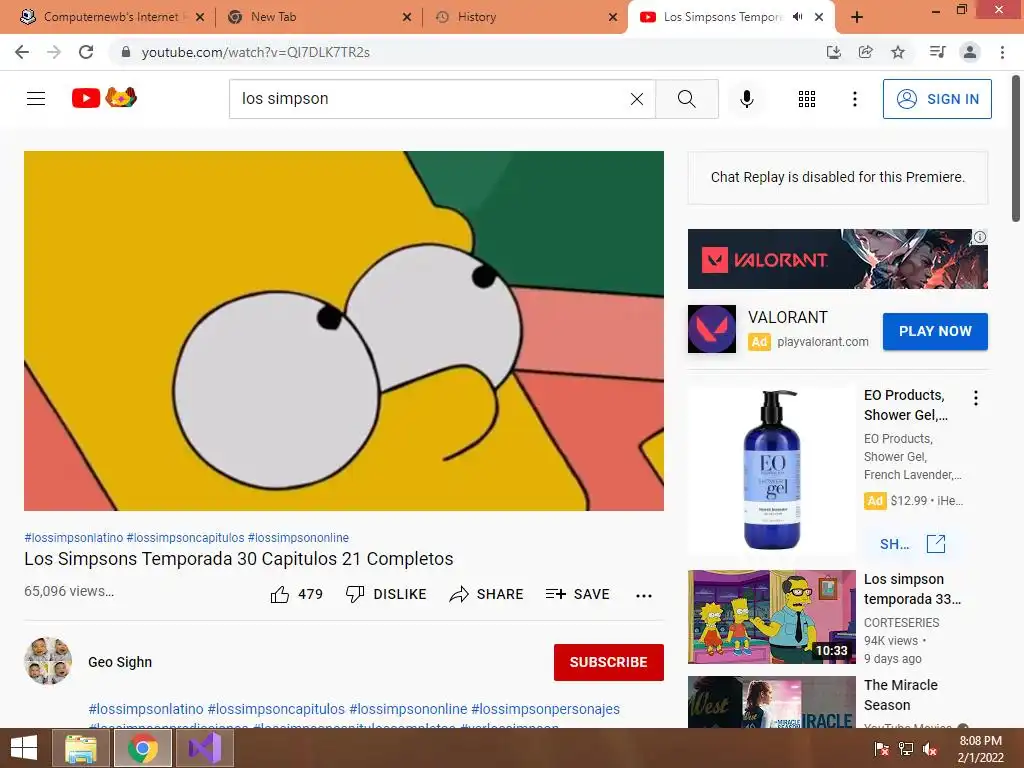The image size is (1024, 768).
Task: Click the #lossimpsoncapitulos hashtag above title
Action: click(x=185, y=537)
